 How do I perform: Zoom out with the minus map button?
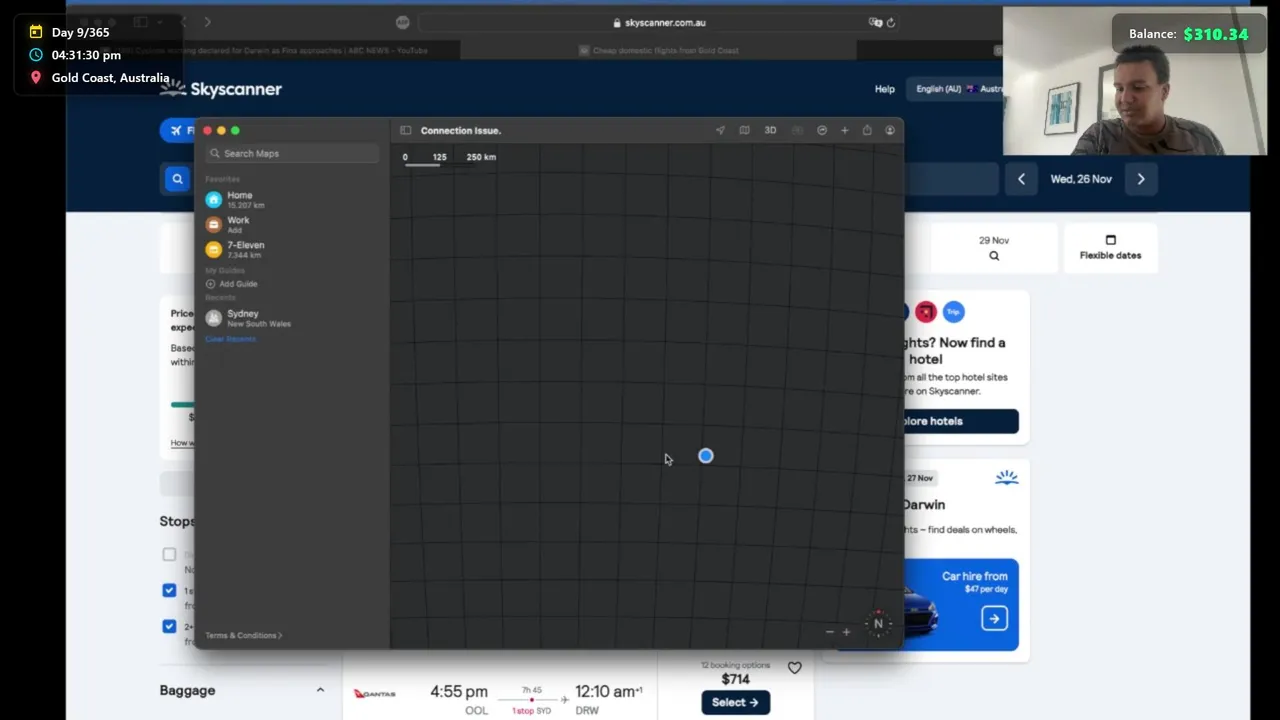(x=829, y=632)
